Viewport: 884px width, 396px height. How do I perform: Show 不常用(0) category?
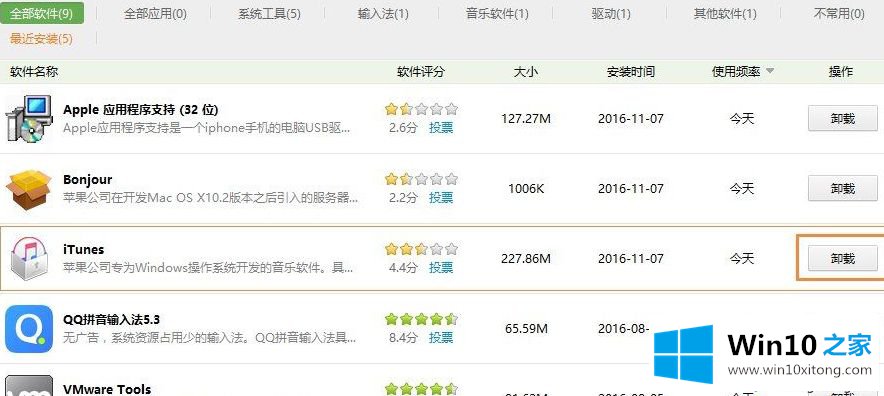click(x=839, y=14)
